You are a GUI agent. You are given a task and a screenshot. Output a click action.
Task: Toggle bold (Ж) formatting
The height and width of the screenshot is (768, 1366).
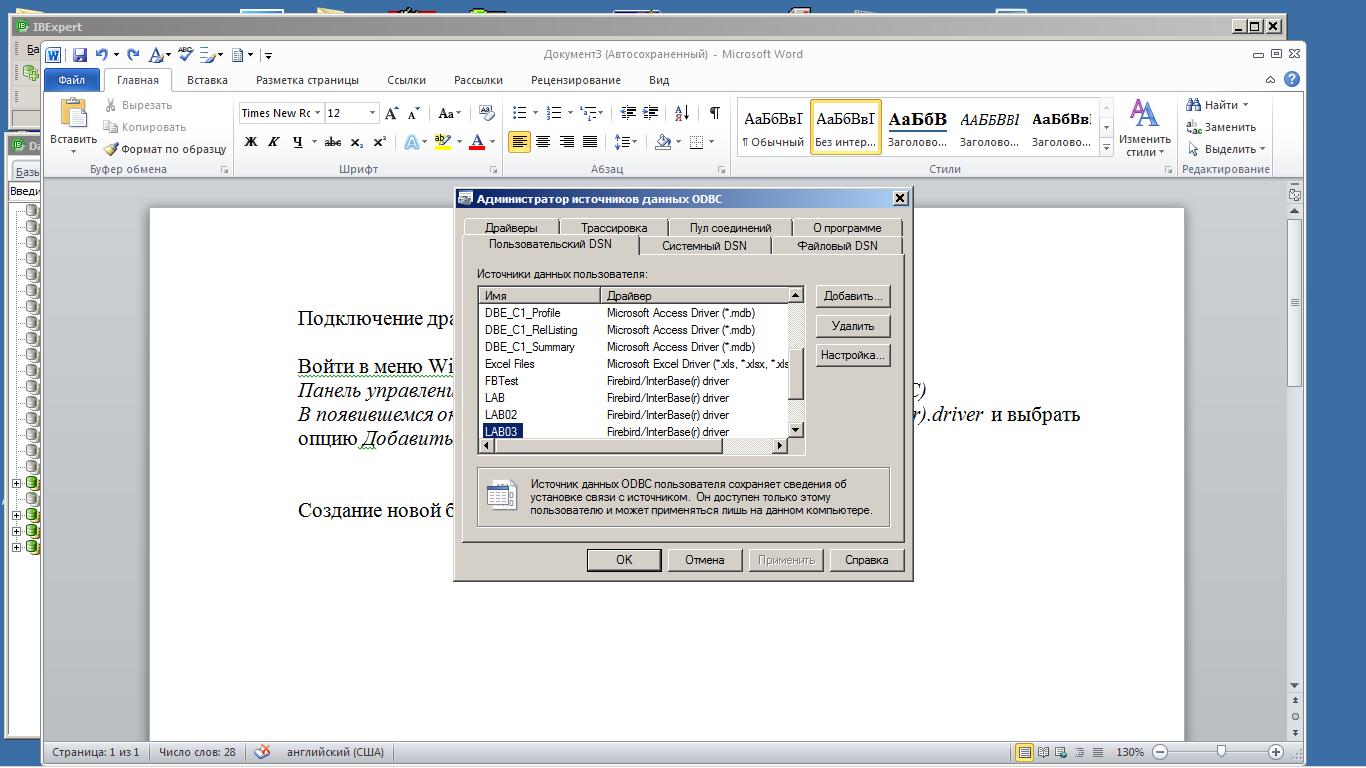click(x=251, y=142)
